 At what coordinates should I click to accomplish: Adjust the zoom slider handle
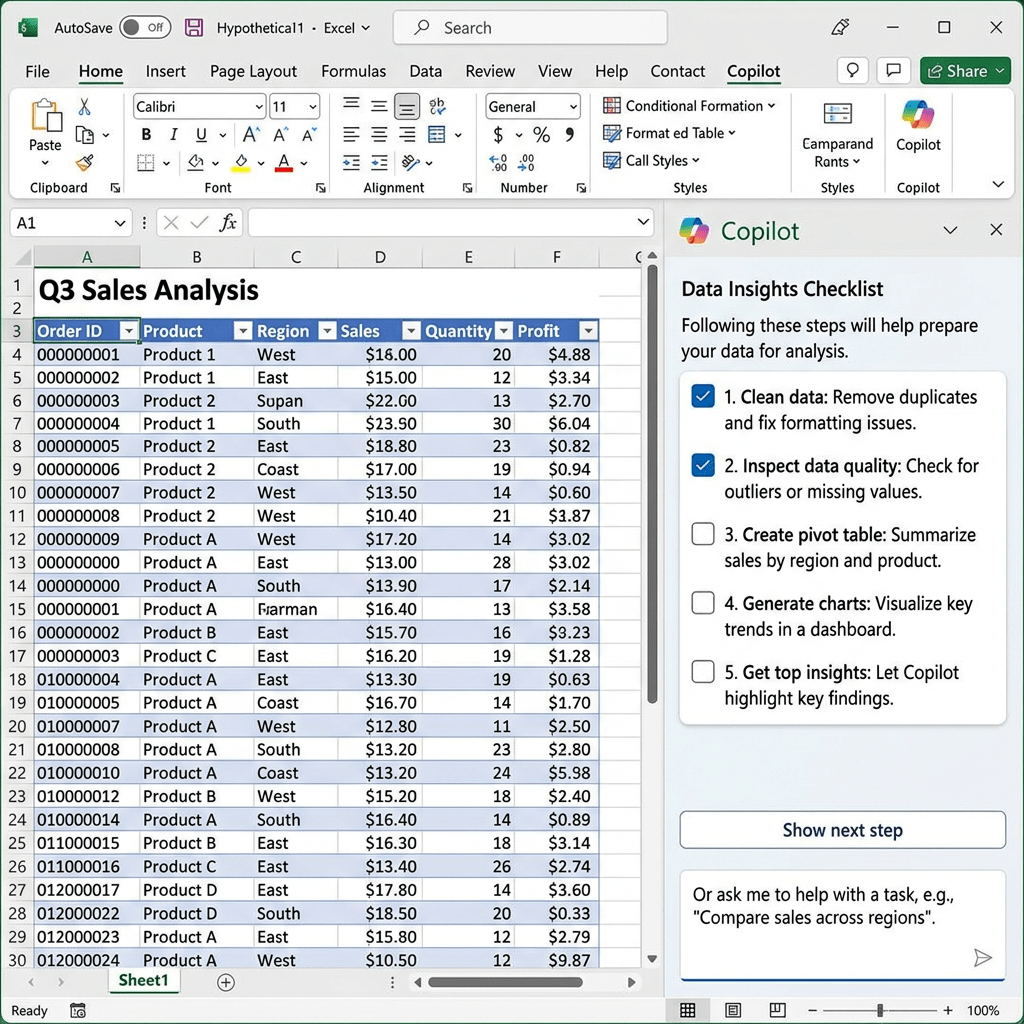coord(880,1010)
